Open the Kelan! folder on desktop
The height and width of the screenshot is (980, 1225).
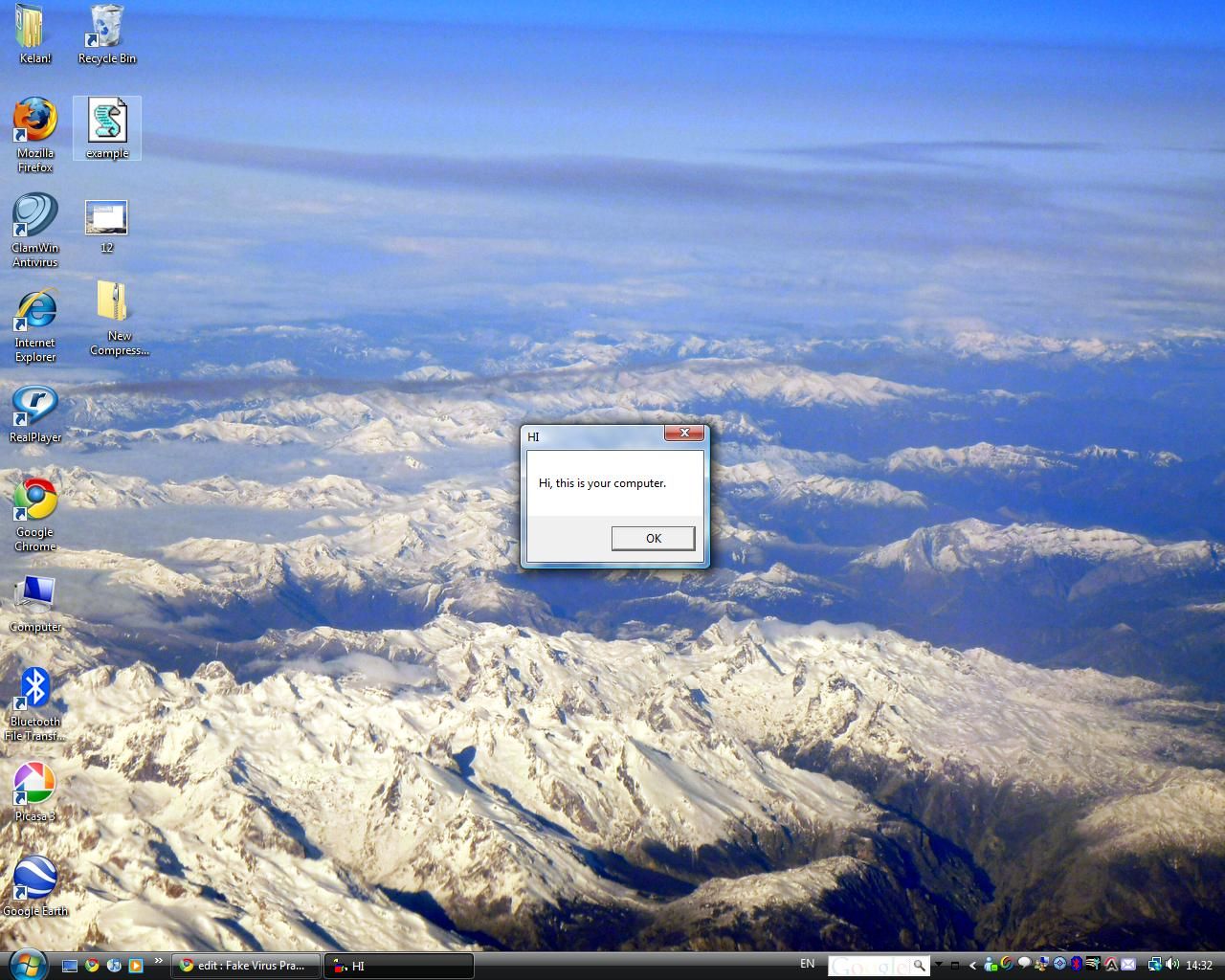pos(34,34)
